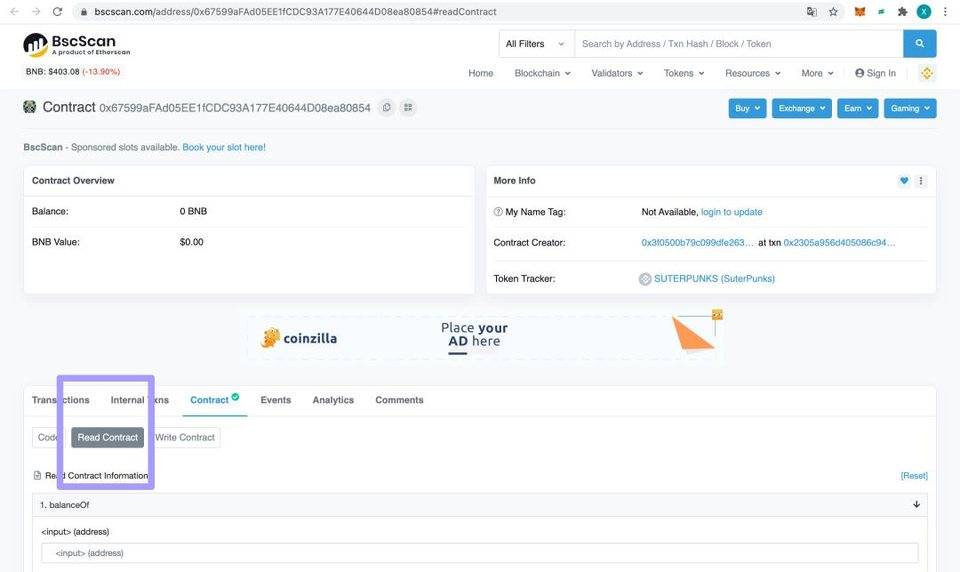
Task: Show QR code for contract address
Action: [408, 108]
